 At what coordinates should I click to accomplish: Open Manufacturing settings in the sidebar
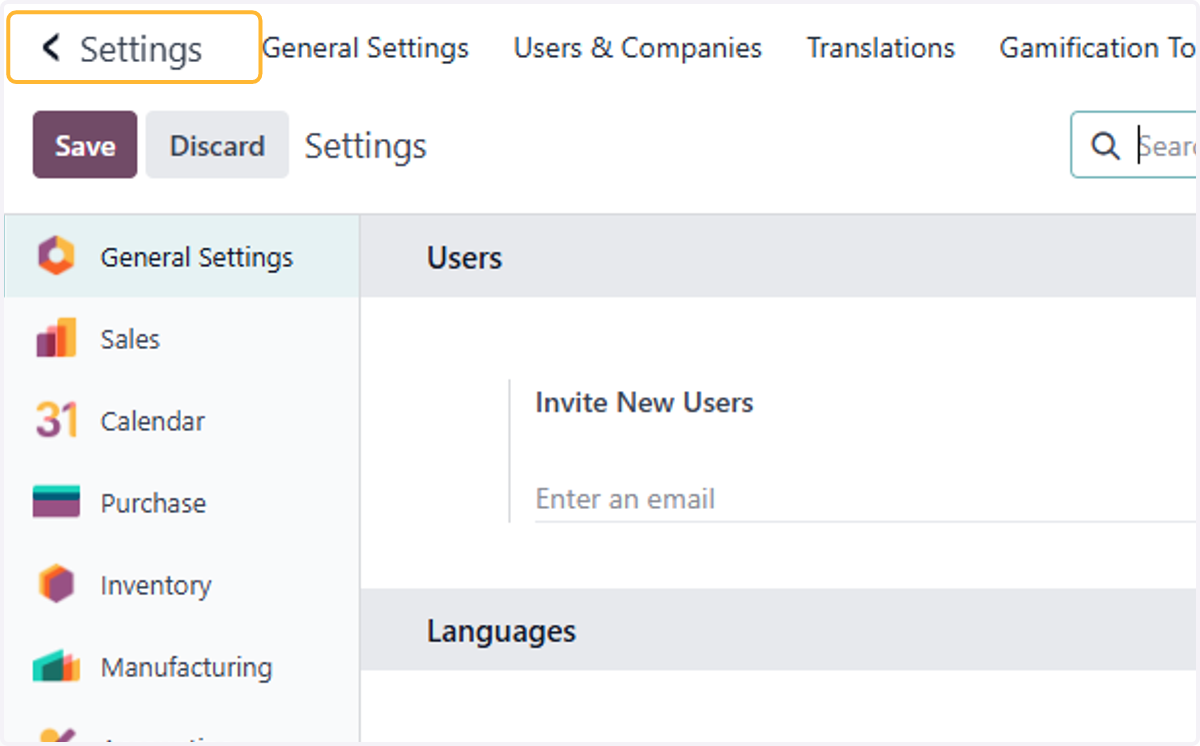pos(181,667)
